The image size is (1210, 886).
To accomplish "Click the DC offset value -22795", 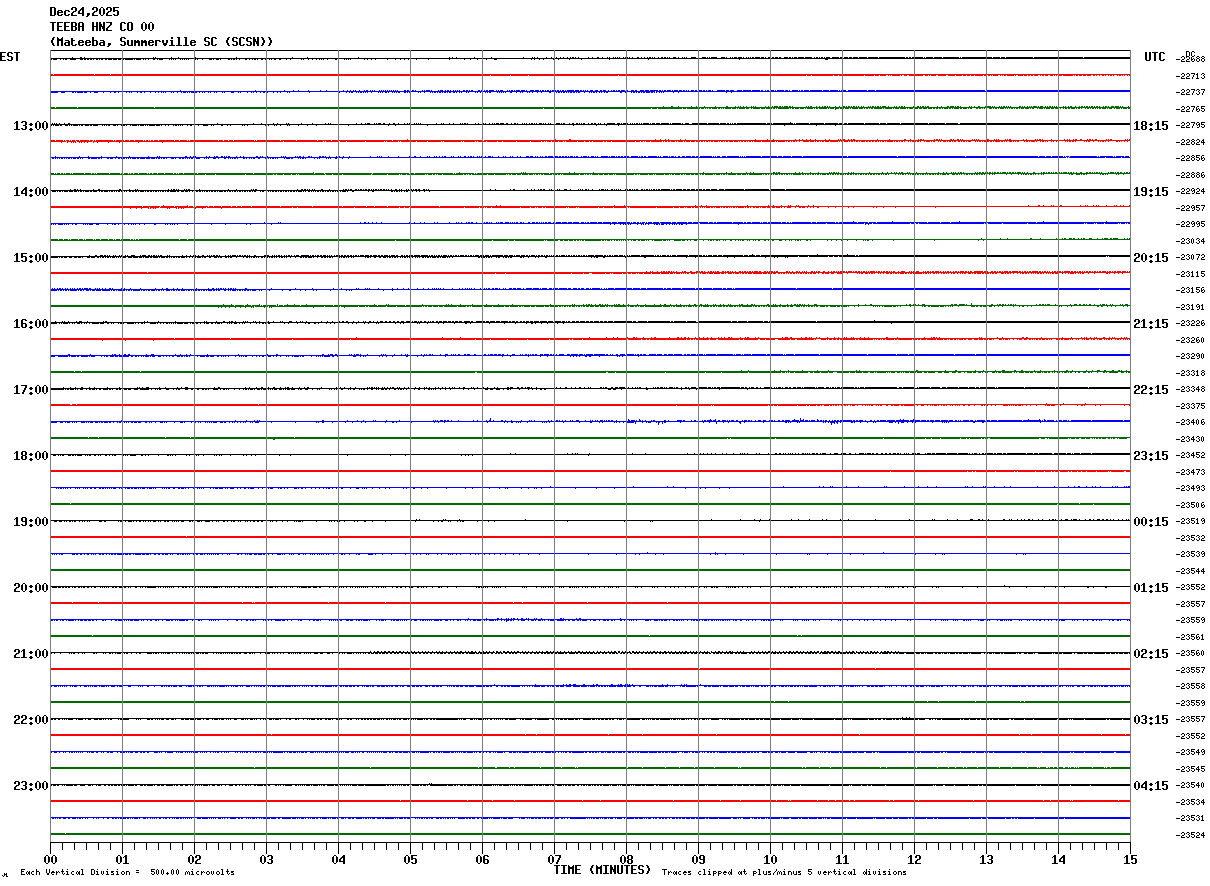I will click(x=1190, y=125).
